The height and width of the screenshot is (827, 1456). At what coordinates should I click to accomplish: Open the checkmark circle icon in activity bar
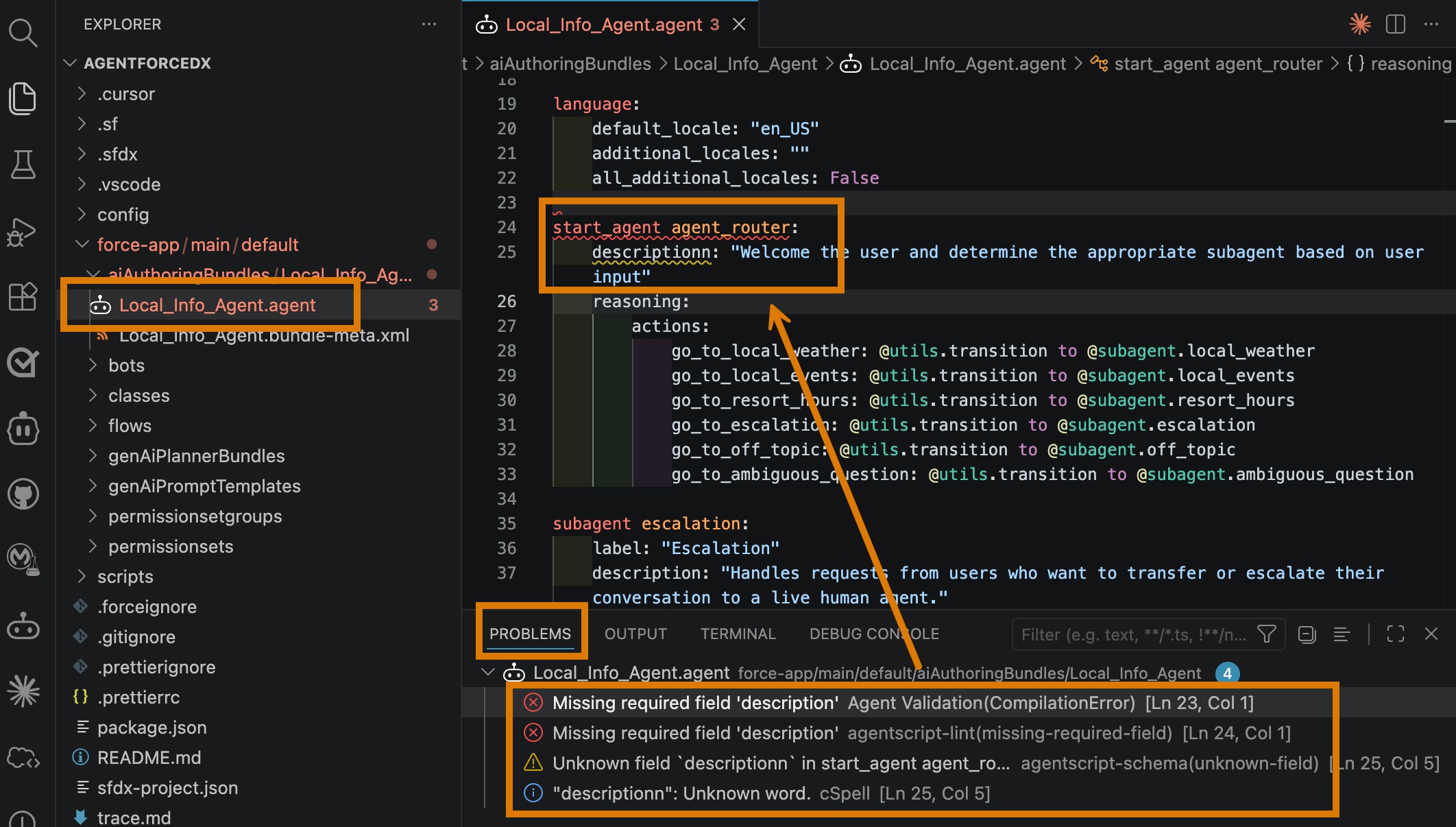tap(23, 362)
